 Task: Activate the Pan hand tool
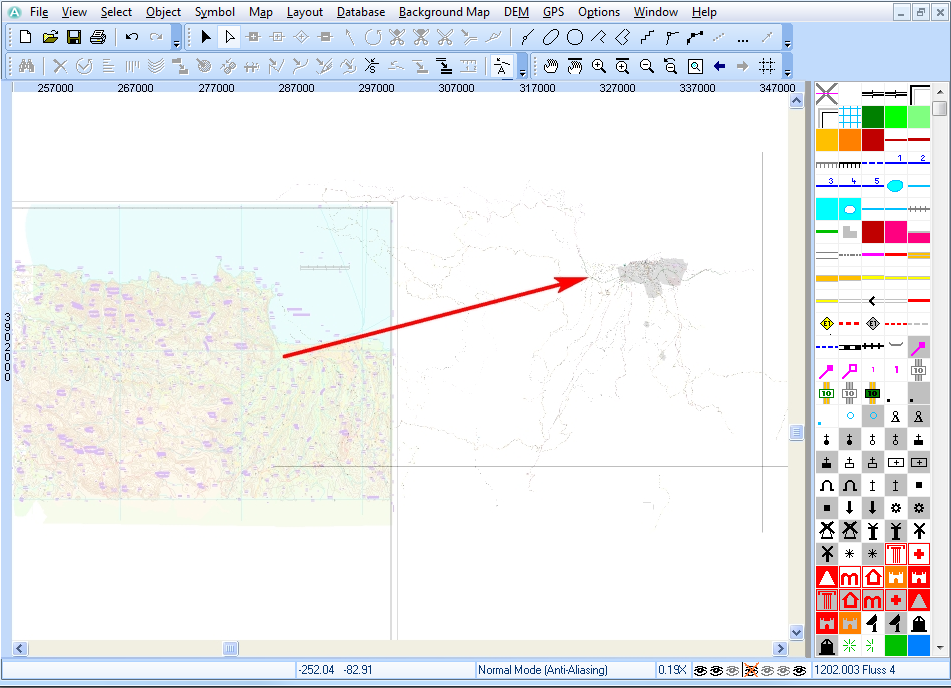click(551, 66)
